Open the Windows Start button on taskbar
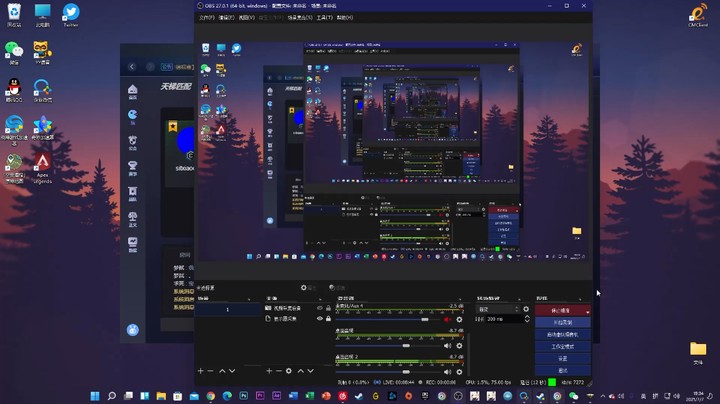 tap(95, 396)
